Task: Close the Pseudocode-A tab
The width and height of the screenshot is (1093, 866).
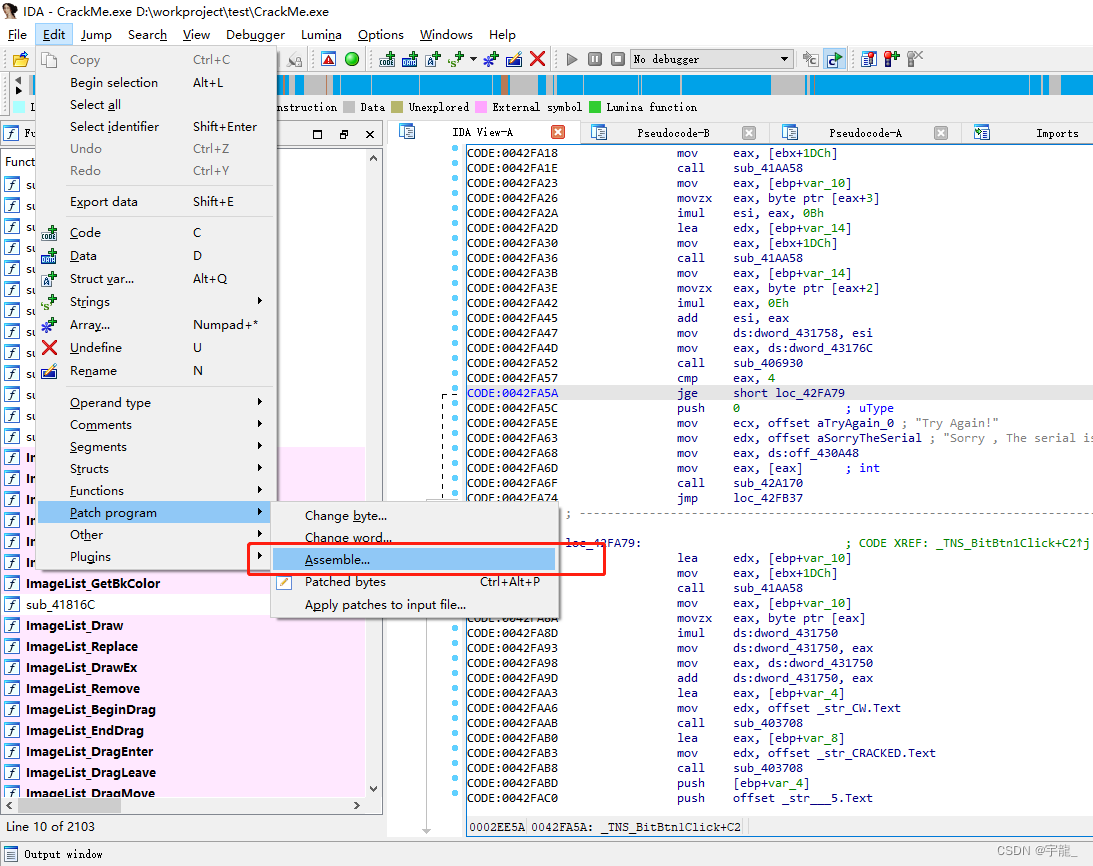Action: [941, 132]
